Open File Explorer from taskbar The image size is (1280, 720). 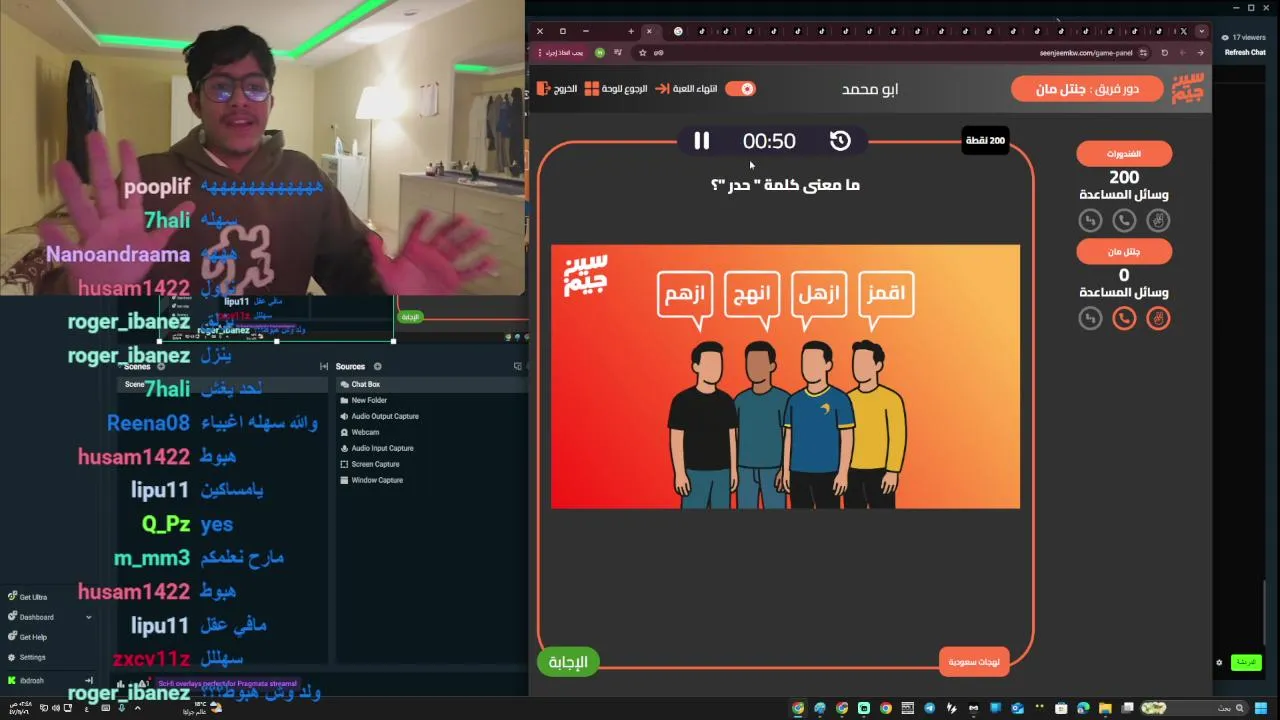pos(1105,708)
